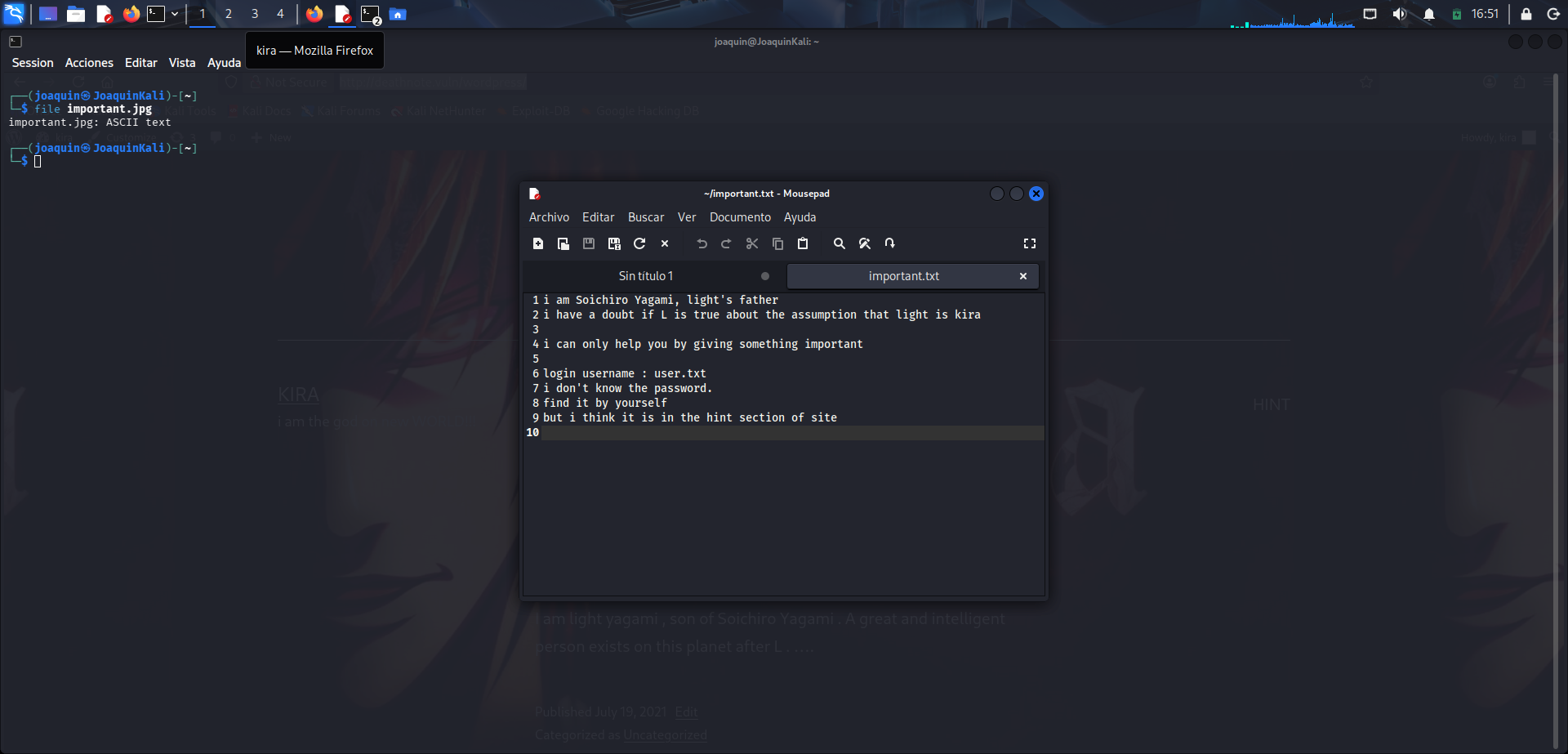Open the Archivo menu in Mousepad
Image resolution: width=1568 pixels, height=754 pixels.
(x=549, y=217)
